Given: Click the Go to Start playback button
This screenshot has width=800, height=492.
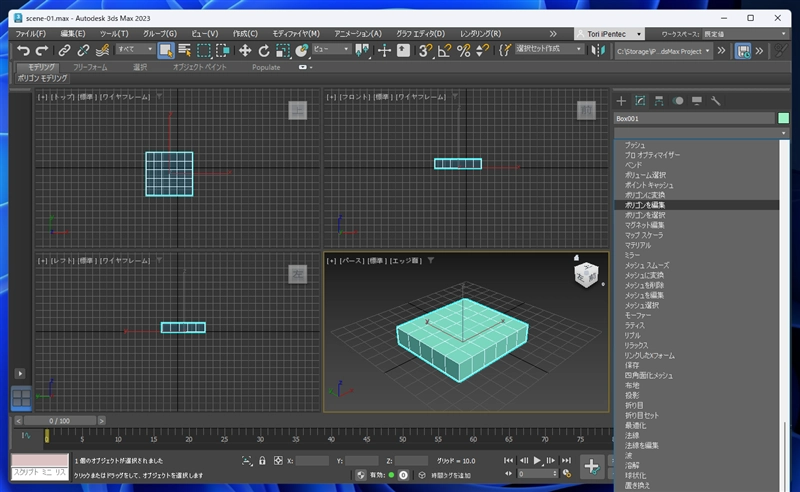Looking at the screenshot, I should tap(509, 460).
